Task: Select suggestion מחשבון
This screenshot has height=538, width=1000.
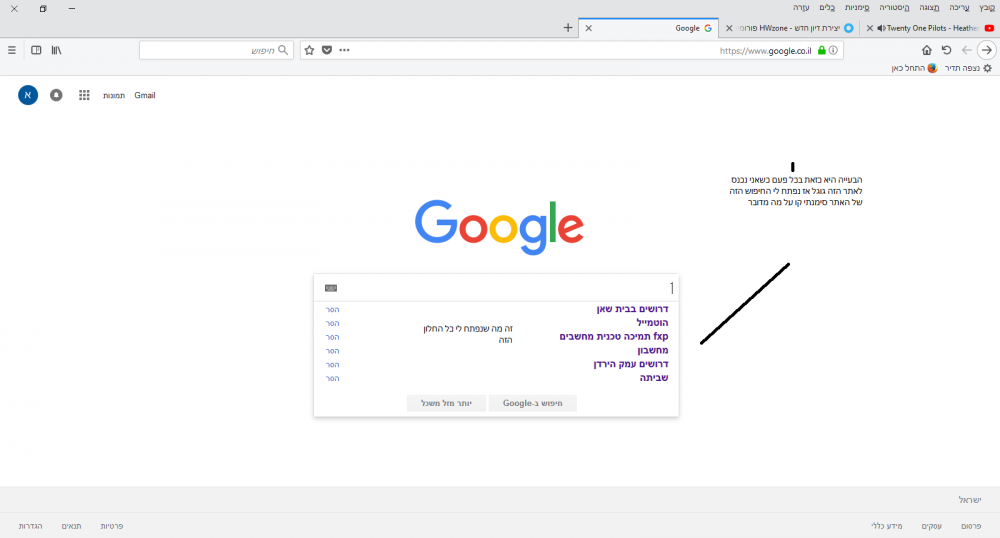Action: (652, 351)
